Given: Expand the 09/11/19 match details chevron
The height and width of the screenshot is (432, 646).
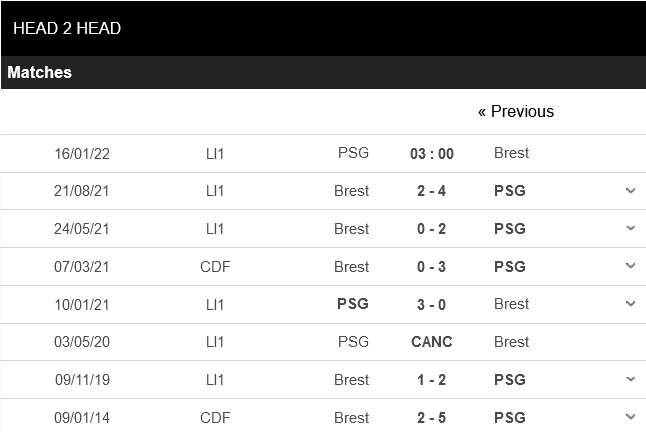Looking at the screenshot, I should pos(630,380).
